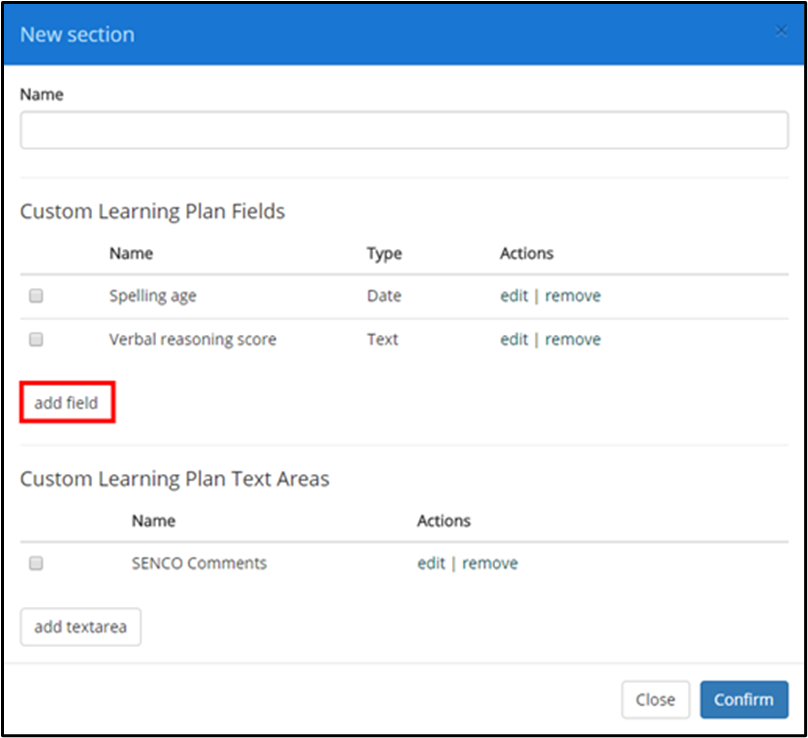This screenshot has height=738, width=808.
Task: Tick the Spelling age checkbox
Action: (x=36, y=296)
